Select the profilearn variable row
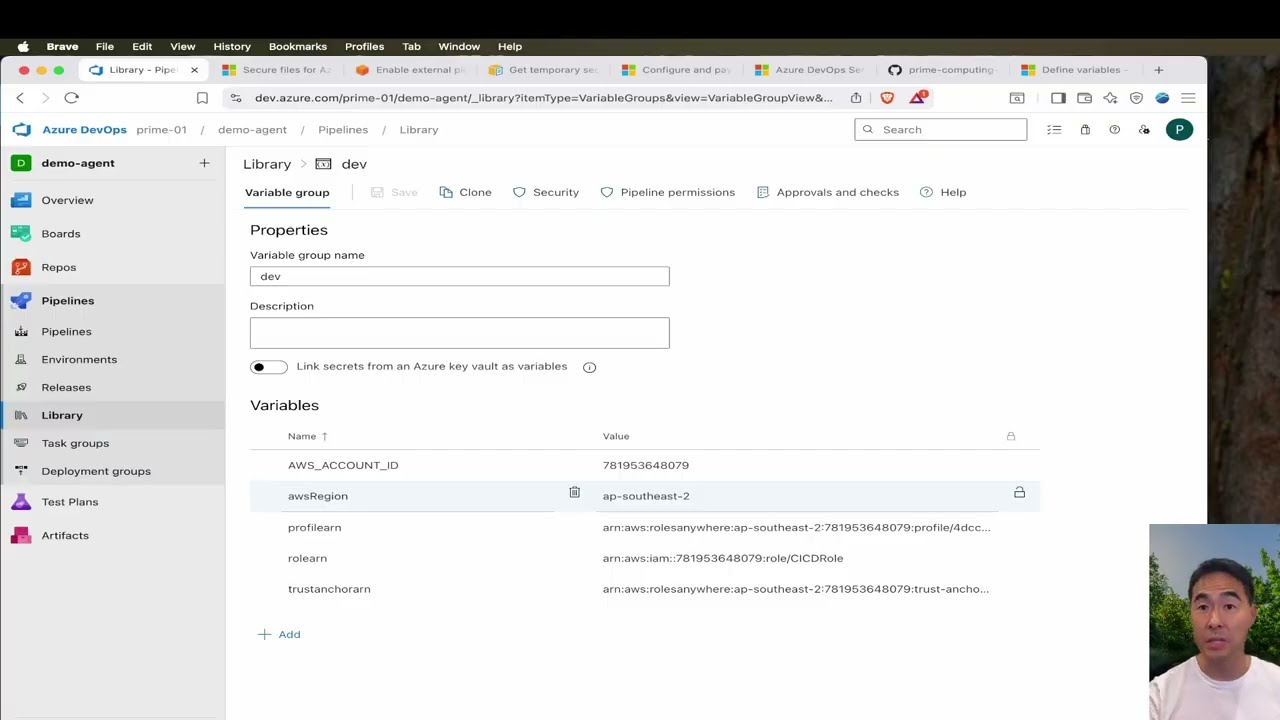1280x720 pixels. [645, 527]
